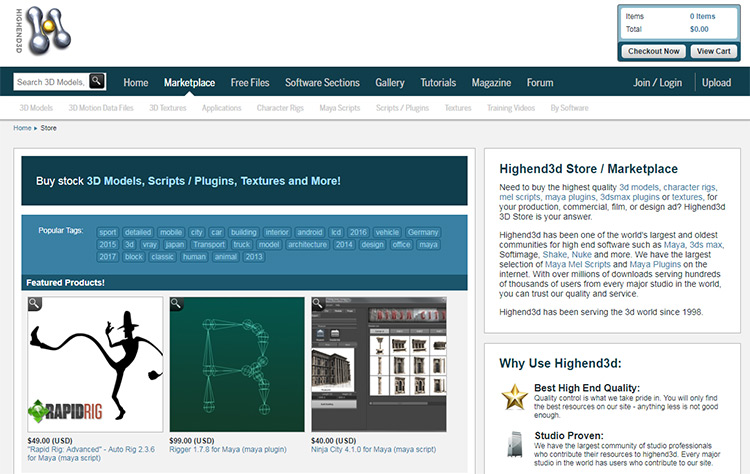Open the Rigger wireframe R thumbnail

coord(237,364)
